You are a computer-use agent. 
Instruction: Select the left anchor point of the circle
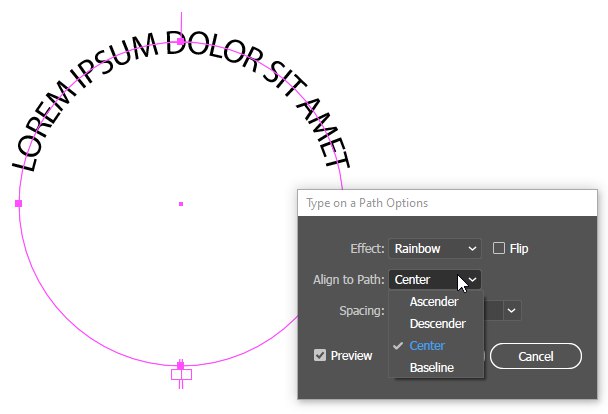click(x=18, y=203)
